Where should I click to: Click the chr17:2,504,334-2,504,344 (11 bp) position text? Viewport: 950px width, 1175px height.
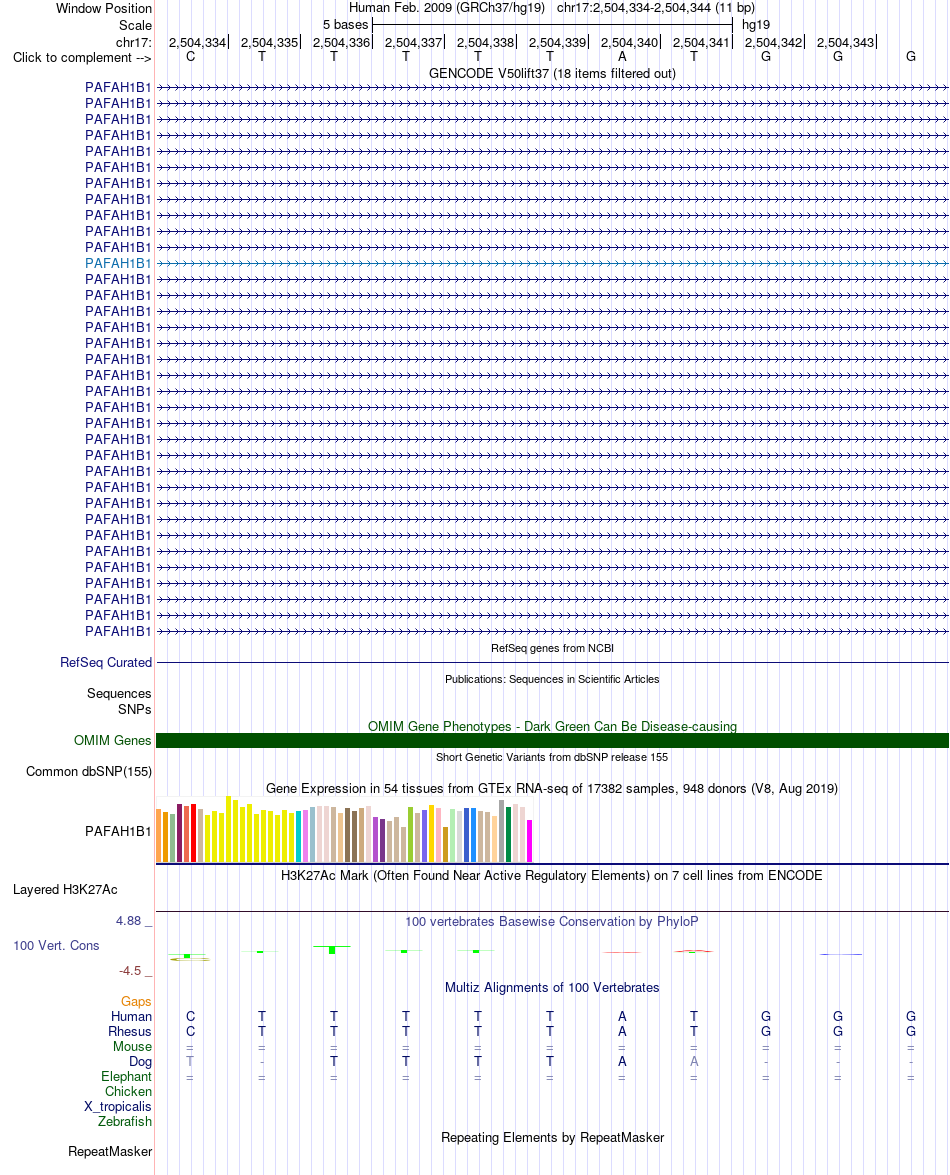pyautogui.click(x=656, y=7)
